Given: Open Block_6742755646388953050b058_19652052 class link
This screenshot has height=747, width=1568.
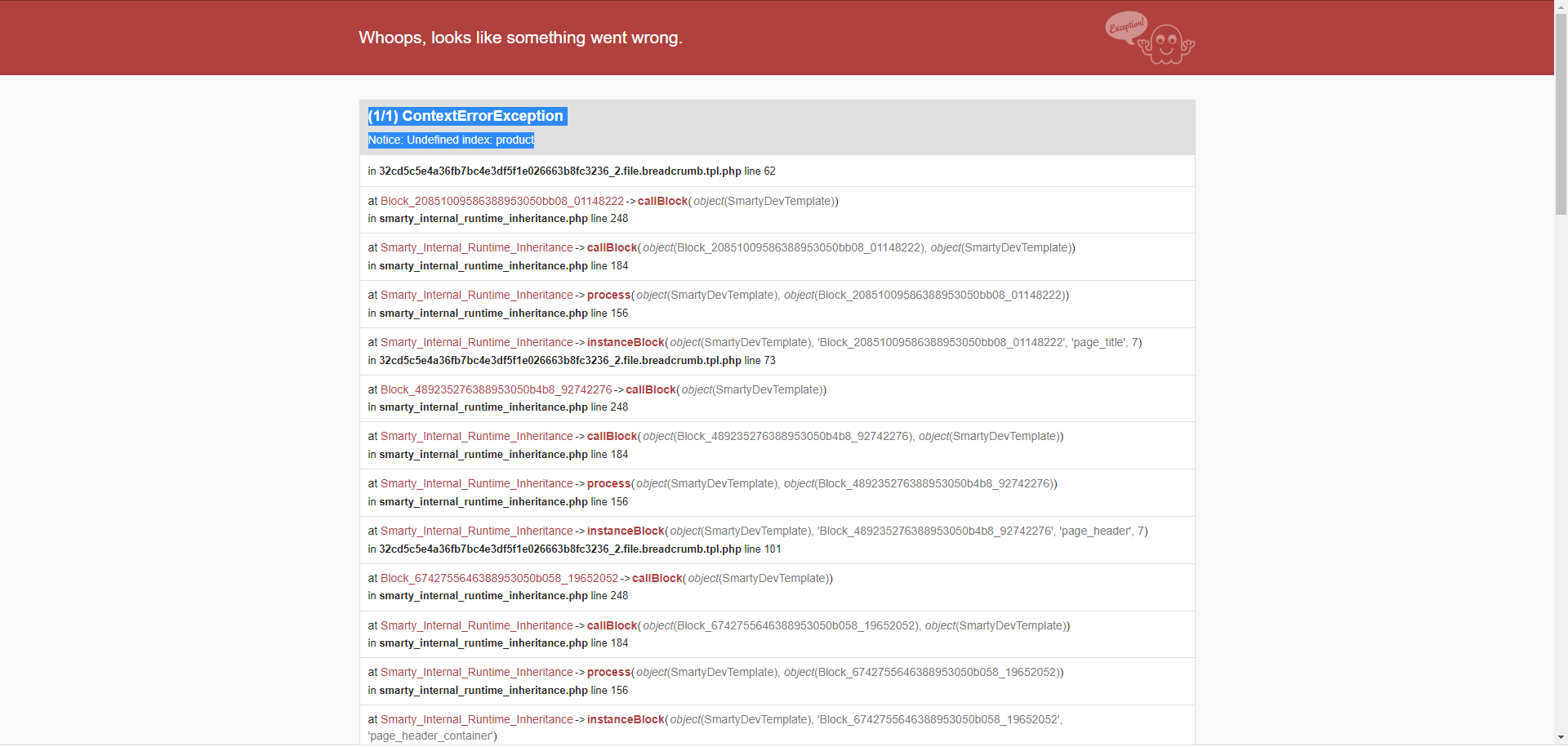Looking at the screenshot, I should coord(500,578).
